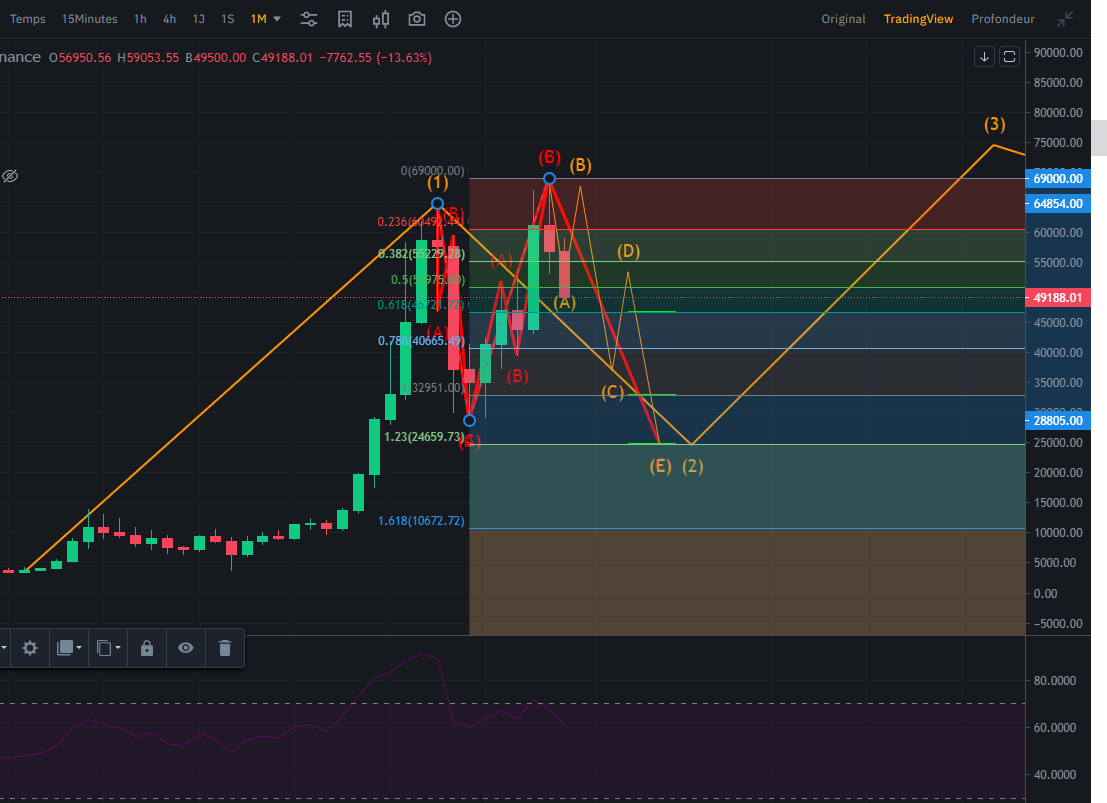Open the indicators settings sliders icon
1107x803 pixels.
pyautogui.click(x=309, y=19)
